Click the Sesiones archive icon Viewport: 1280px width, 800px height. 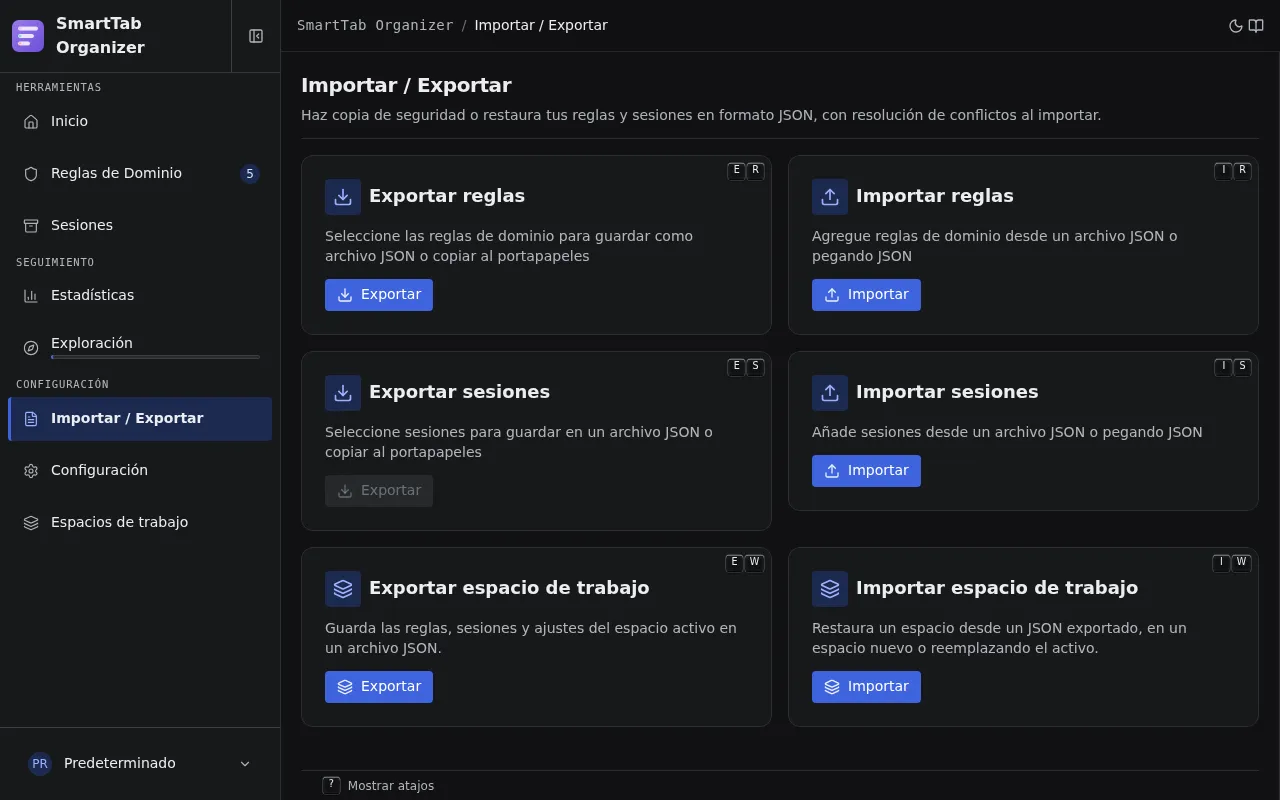click(x=31, y=225)
